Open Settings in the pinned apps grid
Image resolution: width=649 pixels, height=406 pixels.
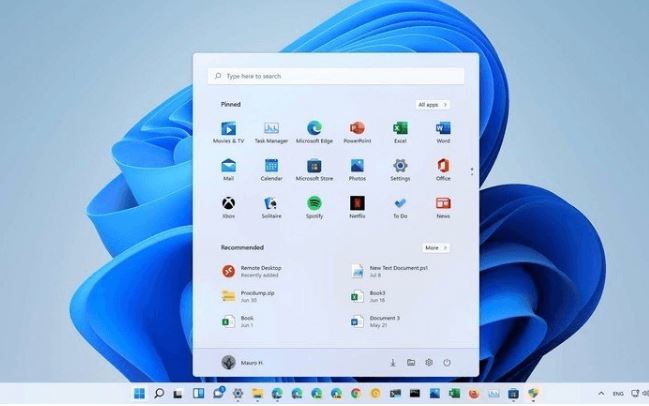tap(400, 170)
